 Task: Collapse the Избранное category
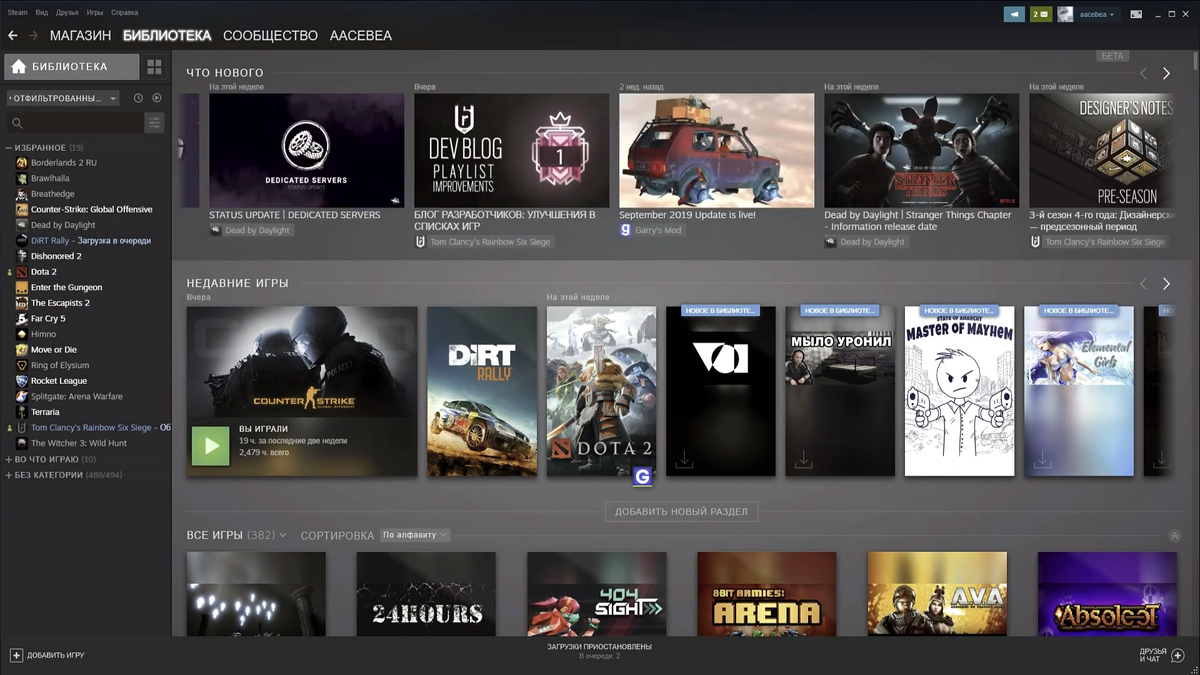point(45,148)
